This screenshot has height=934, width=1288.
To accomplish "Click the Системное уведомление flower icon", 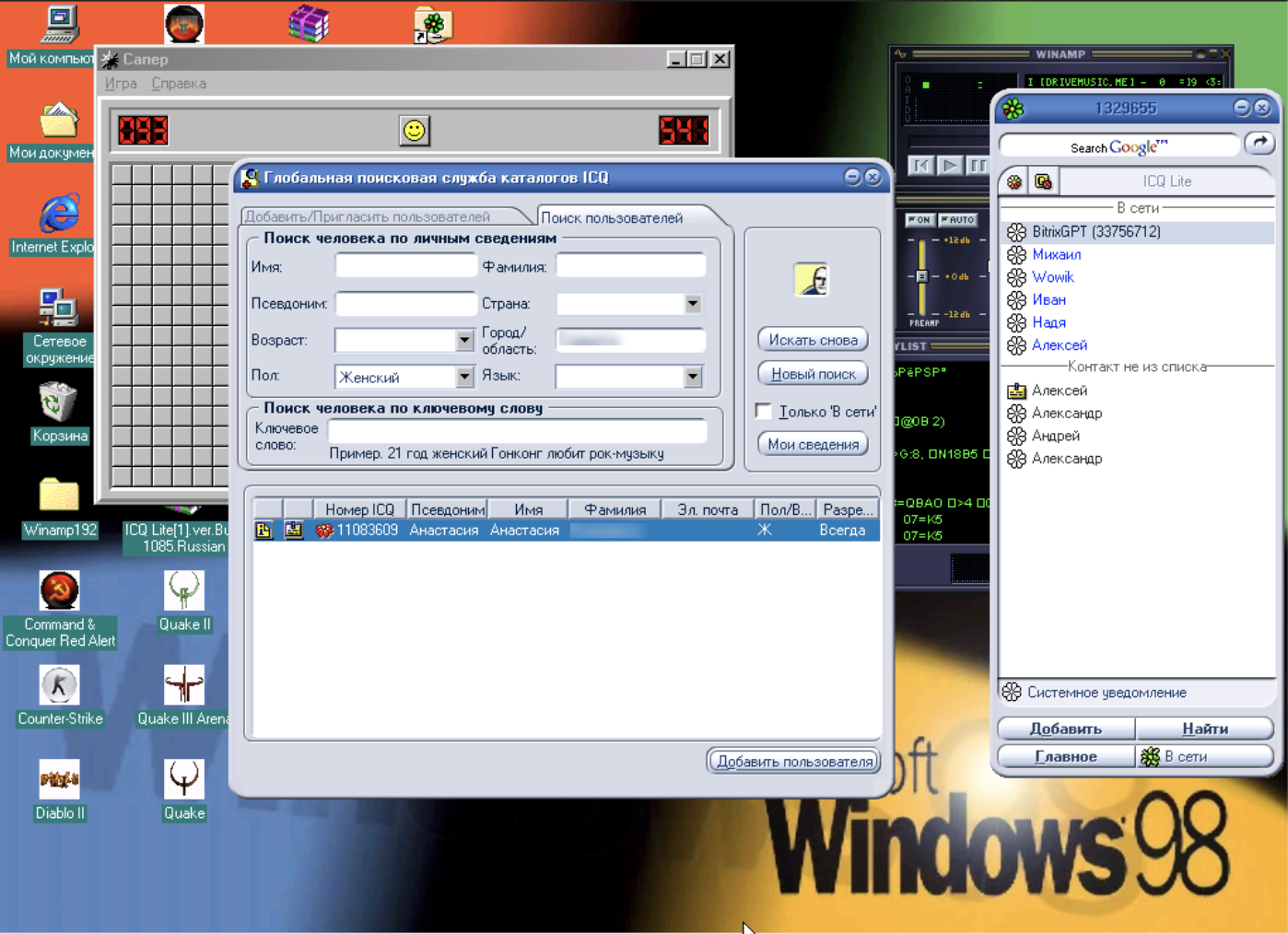I will [1012, 692].
